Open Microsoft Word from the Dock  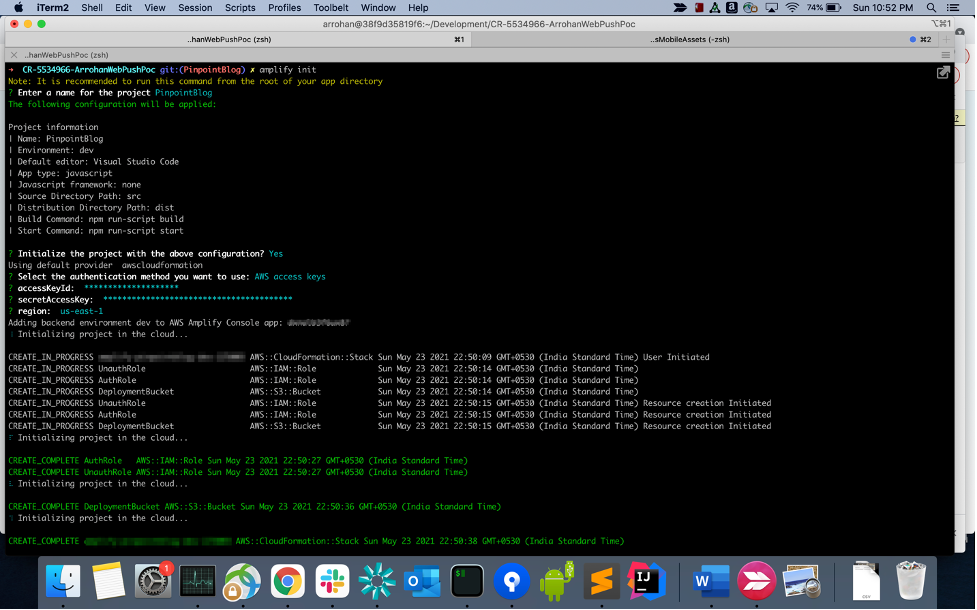711,580
